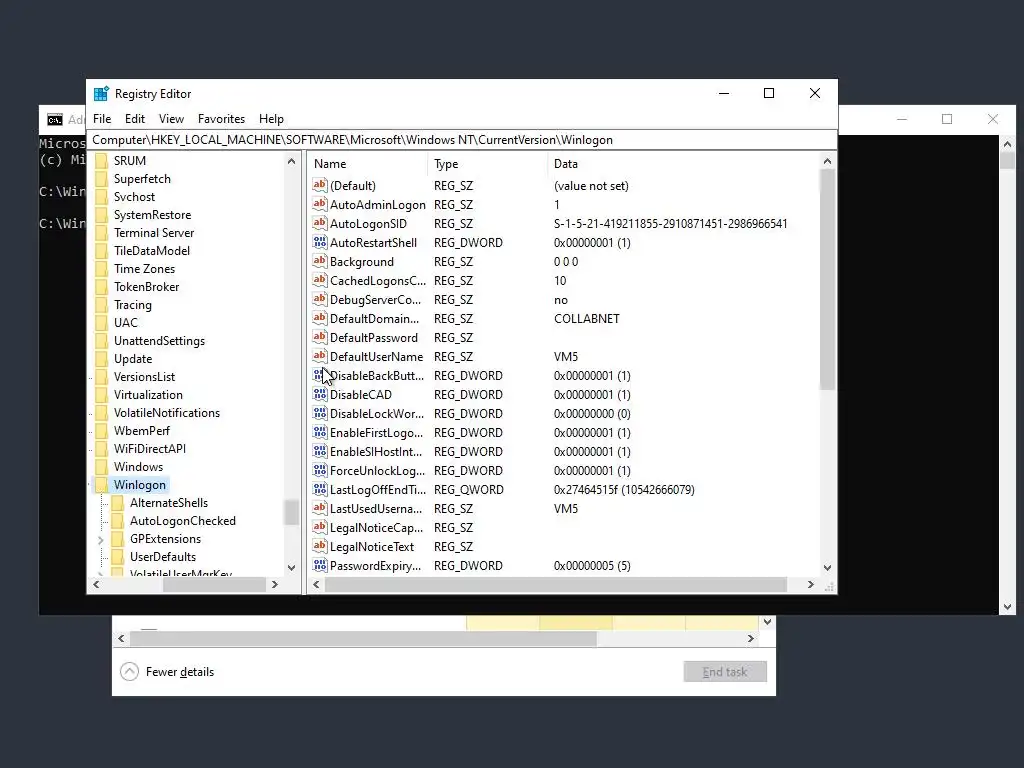Click the folder icon beside SRUM key

coord(101,161)
